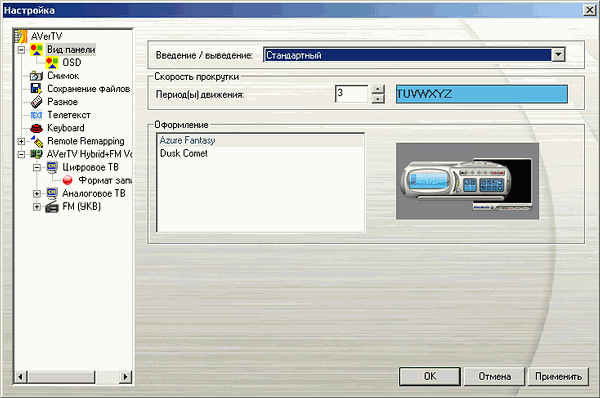Click the Телетекст TEXT icon
The height and width of the screenshot is (398, 600).
tap(36, 115)
